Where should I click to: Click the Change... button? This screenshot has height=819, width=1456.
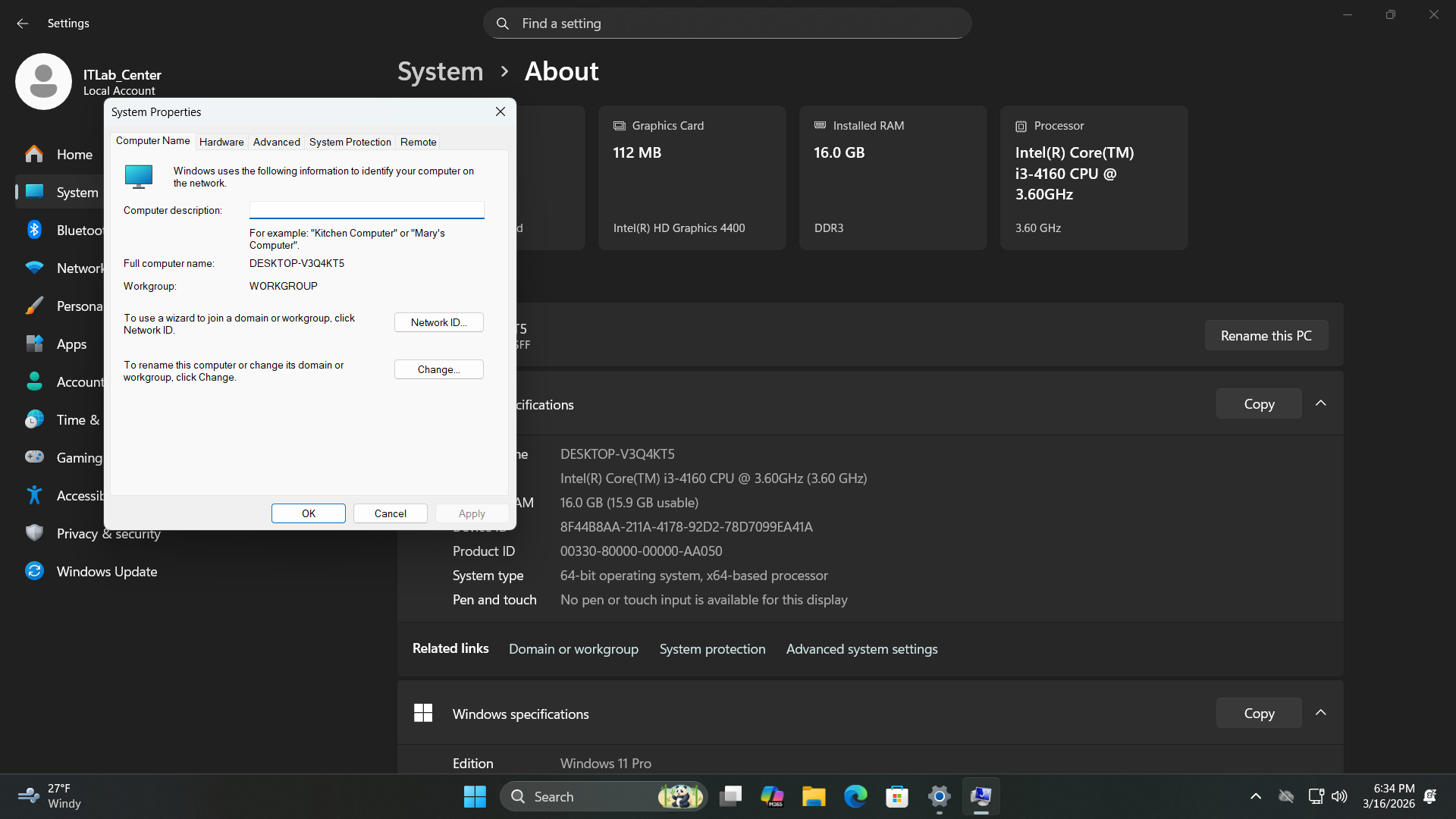pos(438,369)
